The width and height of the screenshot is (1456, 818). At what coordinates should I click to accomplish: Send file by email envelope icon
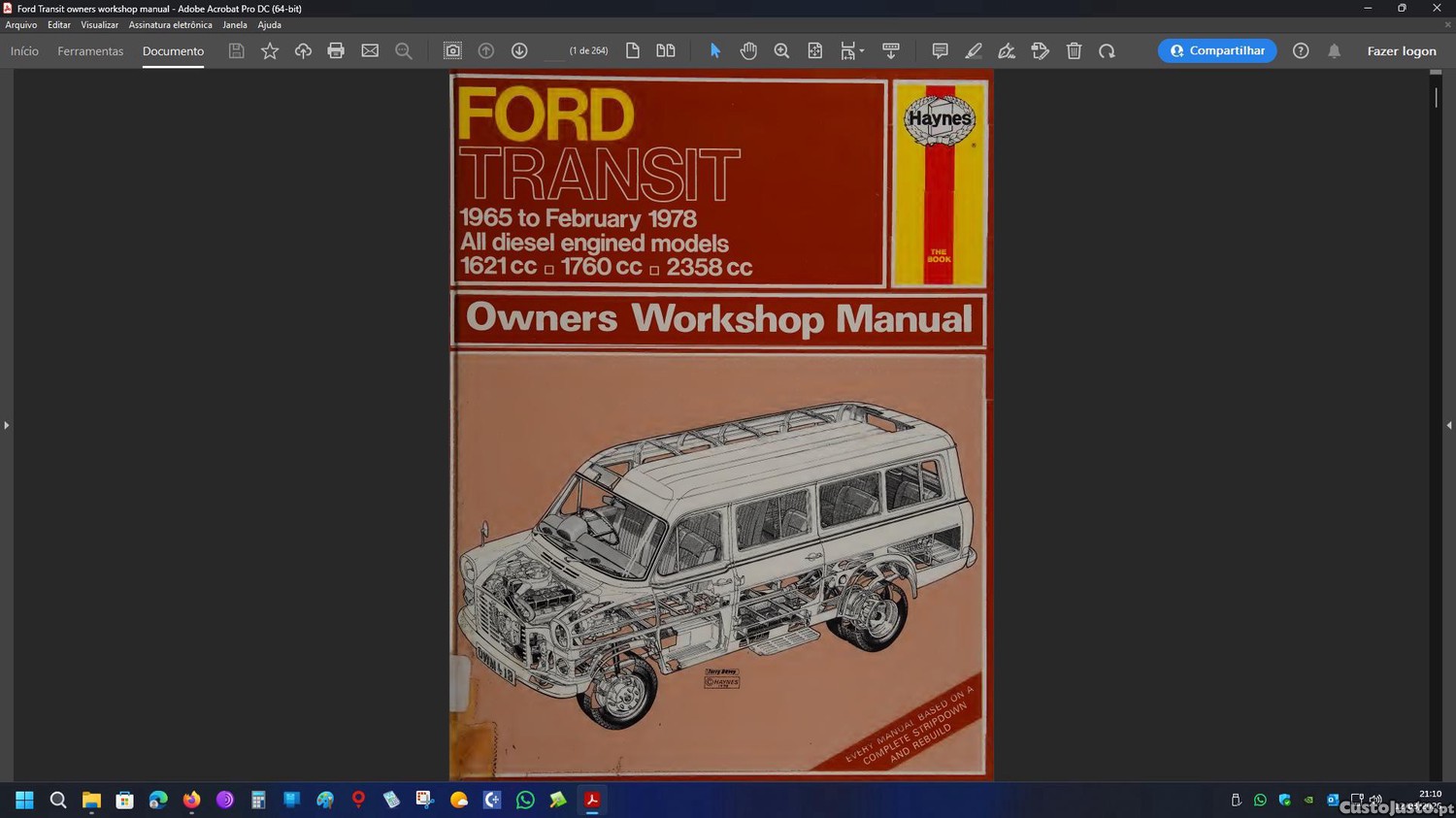tap(370, 51)
